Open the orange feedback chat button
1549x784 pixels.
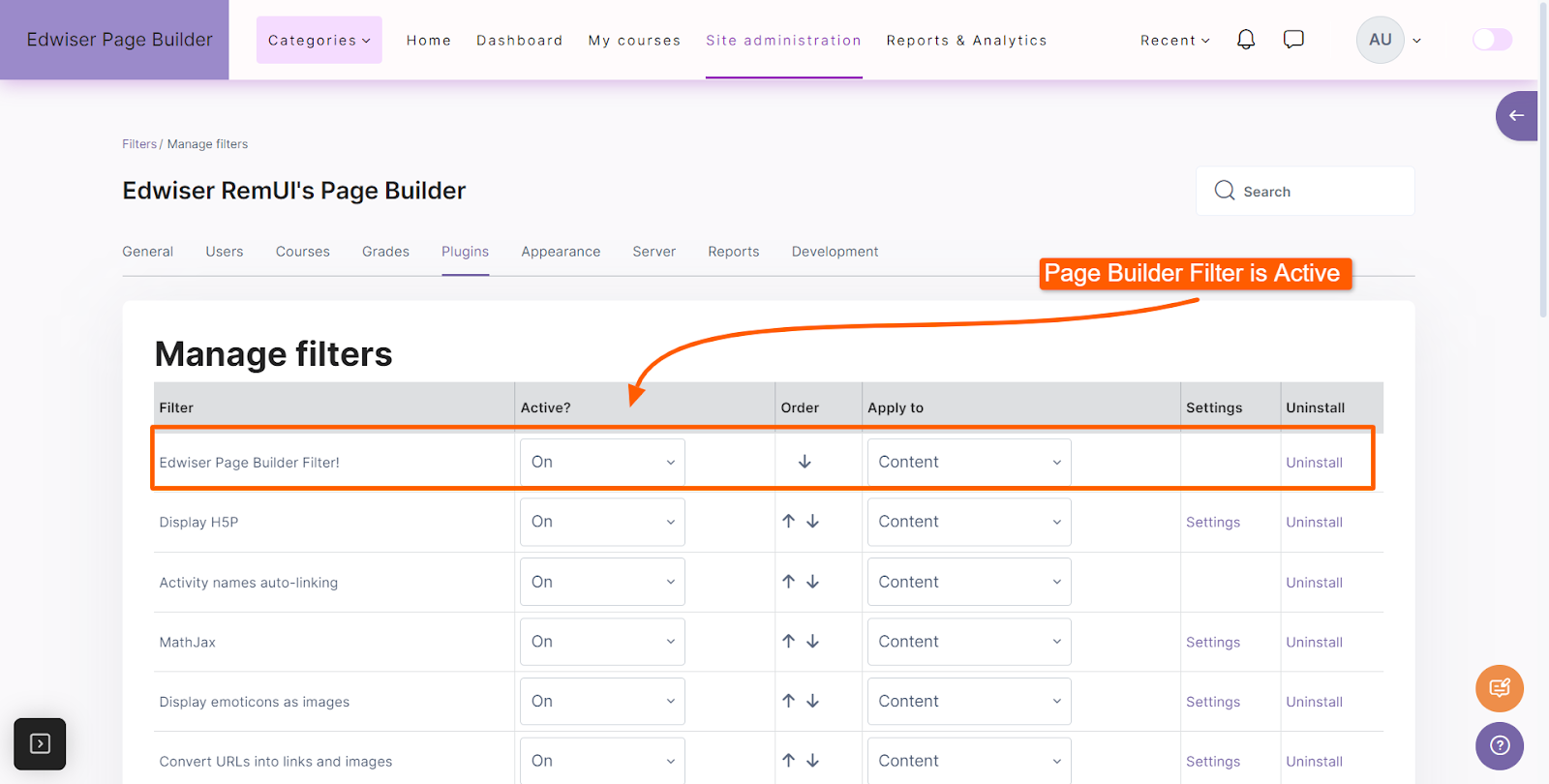1500,688
